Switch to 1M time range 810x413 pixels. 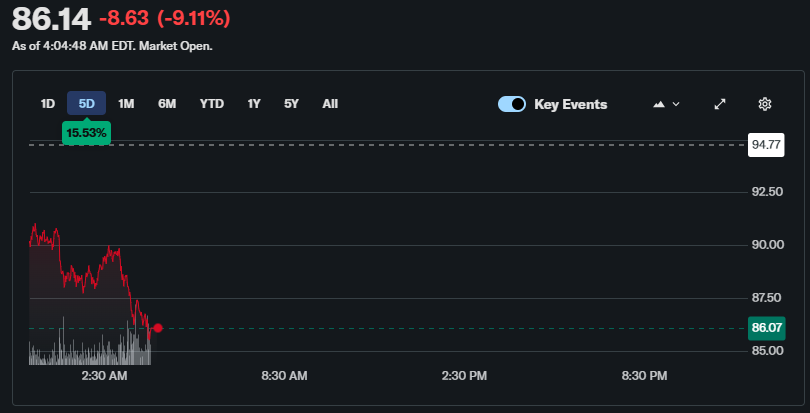[126, 103]
